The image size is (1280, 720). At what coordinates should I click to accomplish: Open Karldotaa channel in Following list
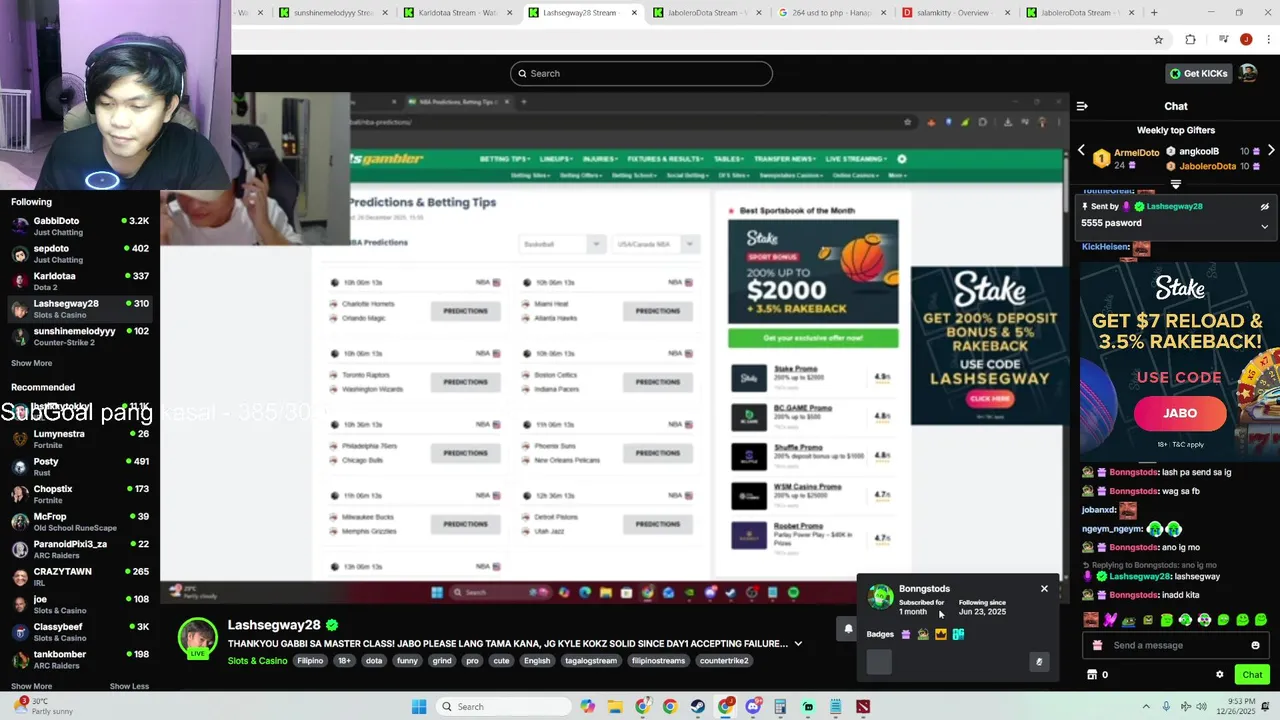click(x=80, y=281)
